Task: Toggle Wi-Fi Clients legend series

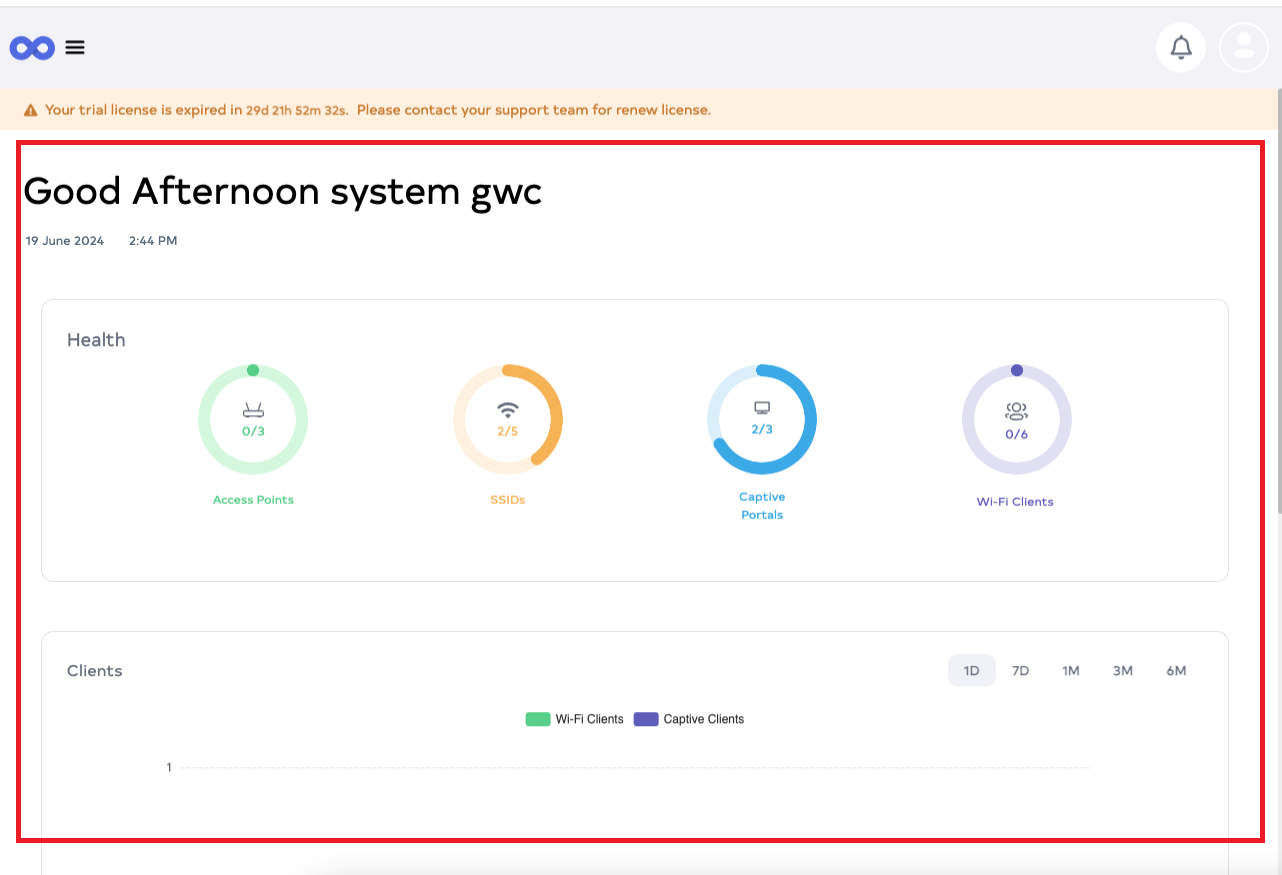Action: click(x=589, y=719)
